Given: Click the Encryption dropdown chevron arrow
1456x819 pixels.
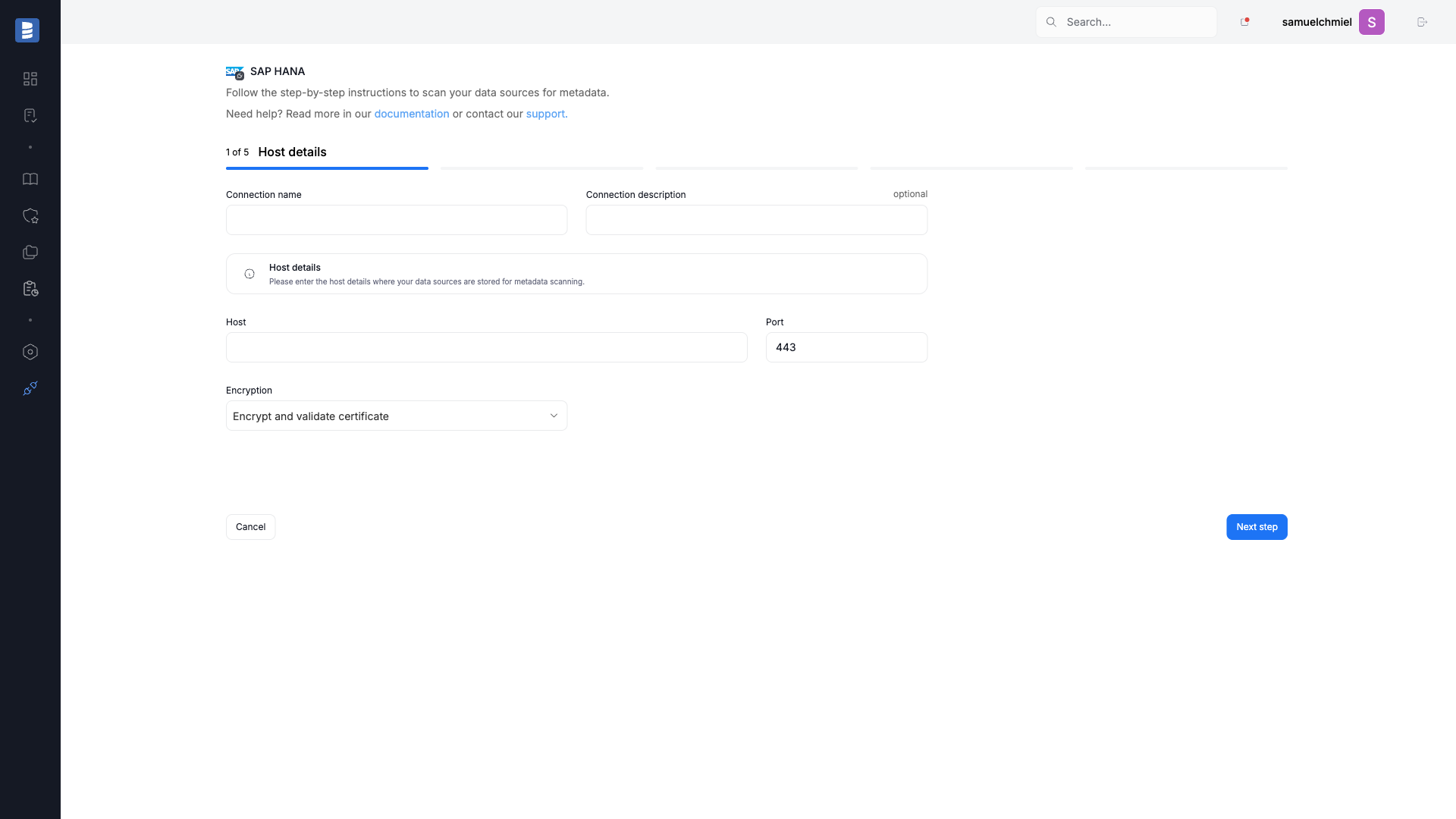Looking at the screenshot, I should click(x=554, y=416).
